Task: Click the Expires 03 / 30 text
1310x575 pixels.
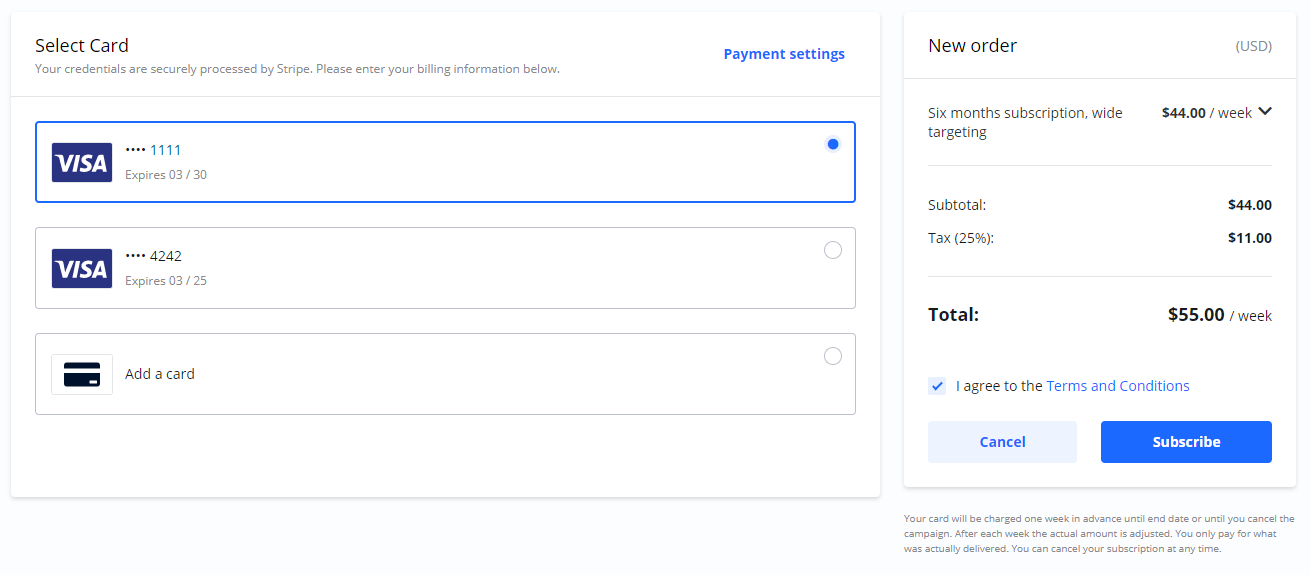Action: point(166,175)
